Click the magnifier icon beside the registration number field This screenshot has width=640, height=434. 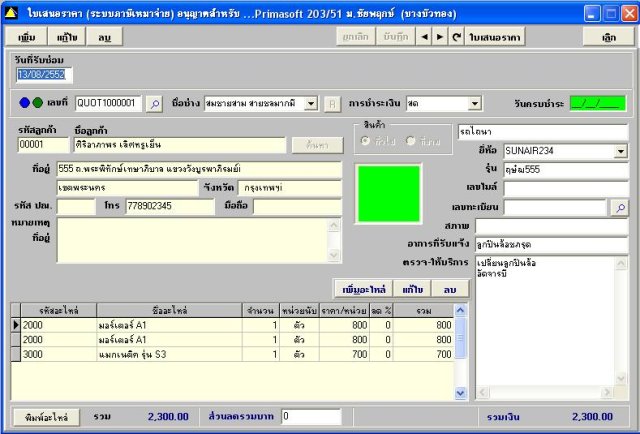(620, 208)
